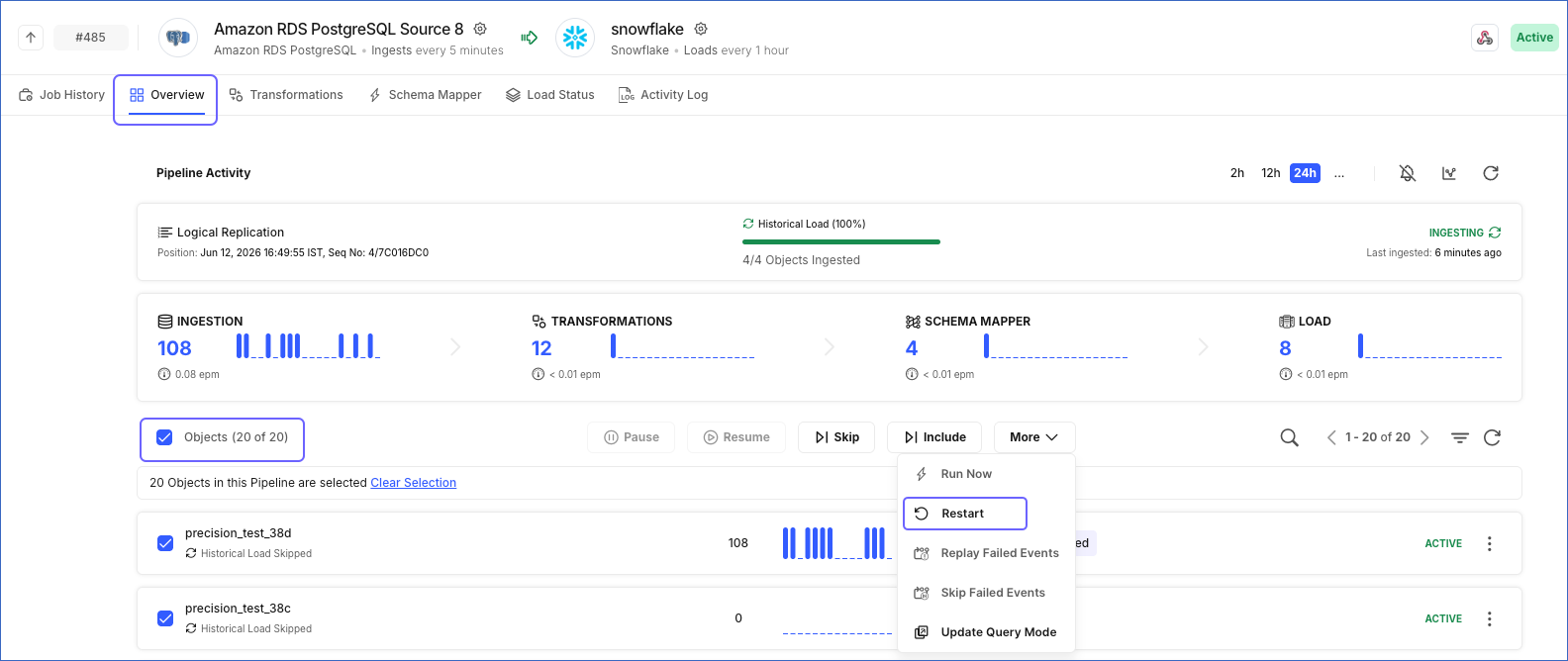Switch to the Overview tab
This screenshot has height=661, width=1568.
point(166,95)
